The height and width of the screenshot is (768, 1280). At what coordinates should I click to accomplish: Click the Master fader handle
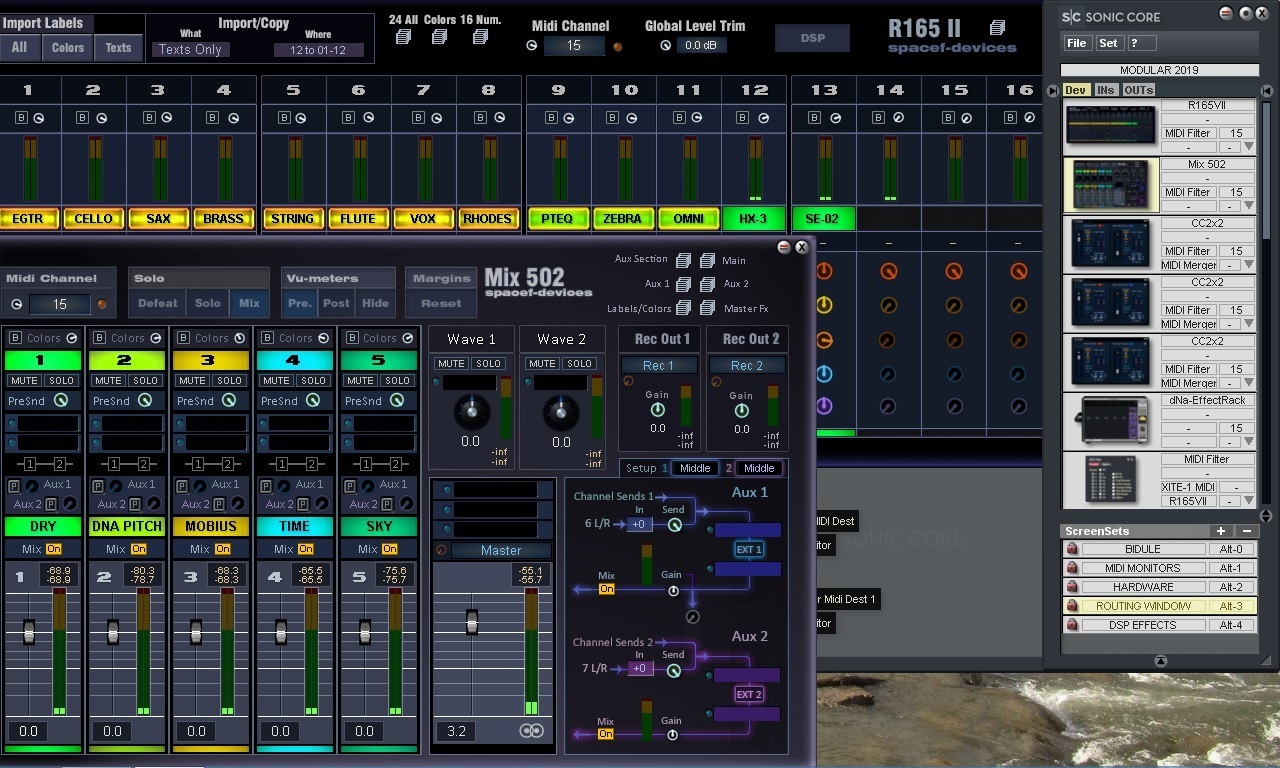click(x=472, y=623)
